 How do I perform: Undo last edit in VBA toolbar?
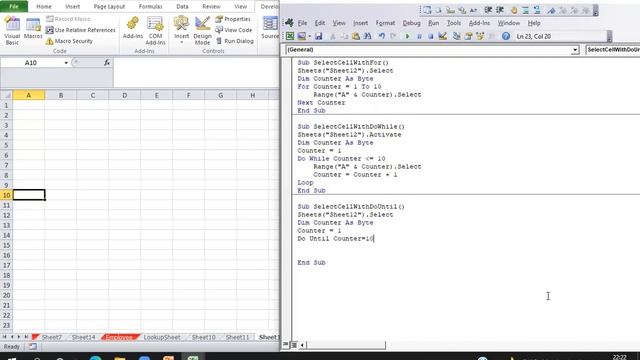click(x=382, y=36)
